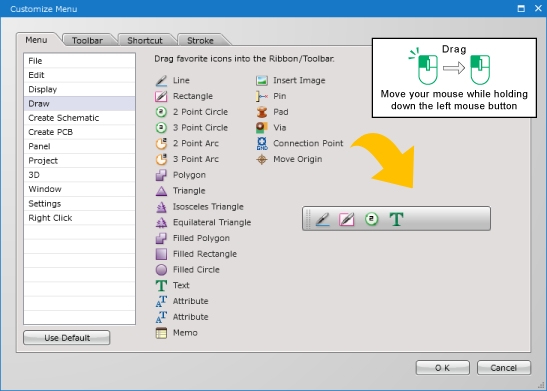Viewport: 547px width, 391px height.
Task: Pick the Isosceles Triangle icon
Action: (161, 207)
